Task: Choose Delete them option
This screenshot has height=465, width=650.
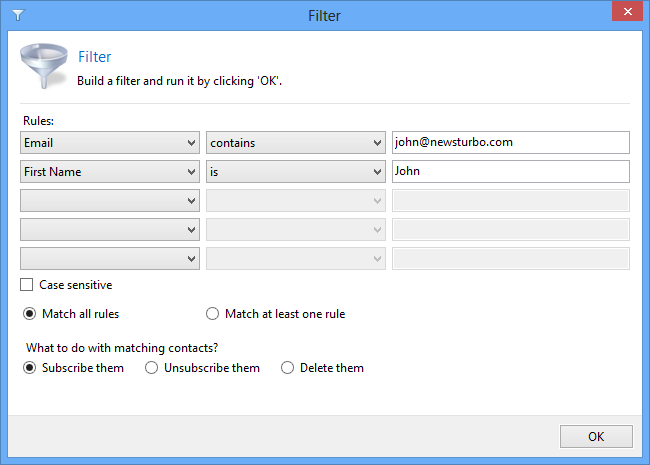Action: pyautogui.click(x=287, y=368)
